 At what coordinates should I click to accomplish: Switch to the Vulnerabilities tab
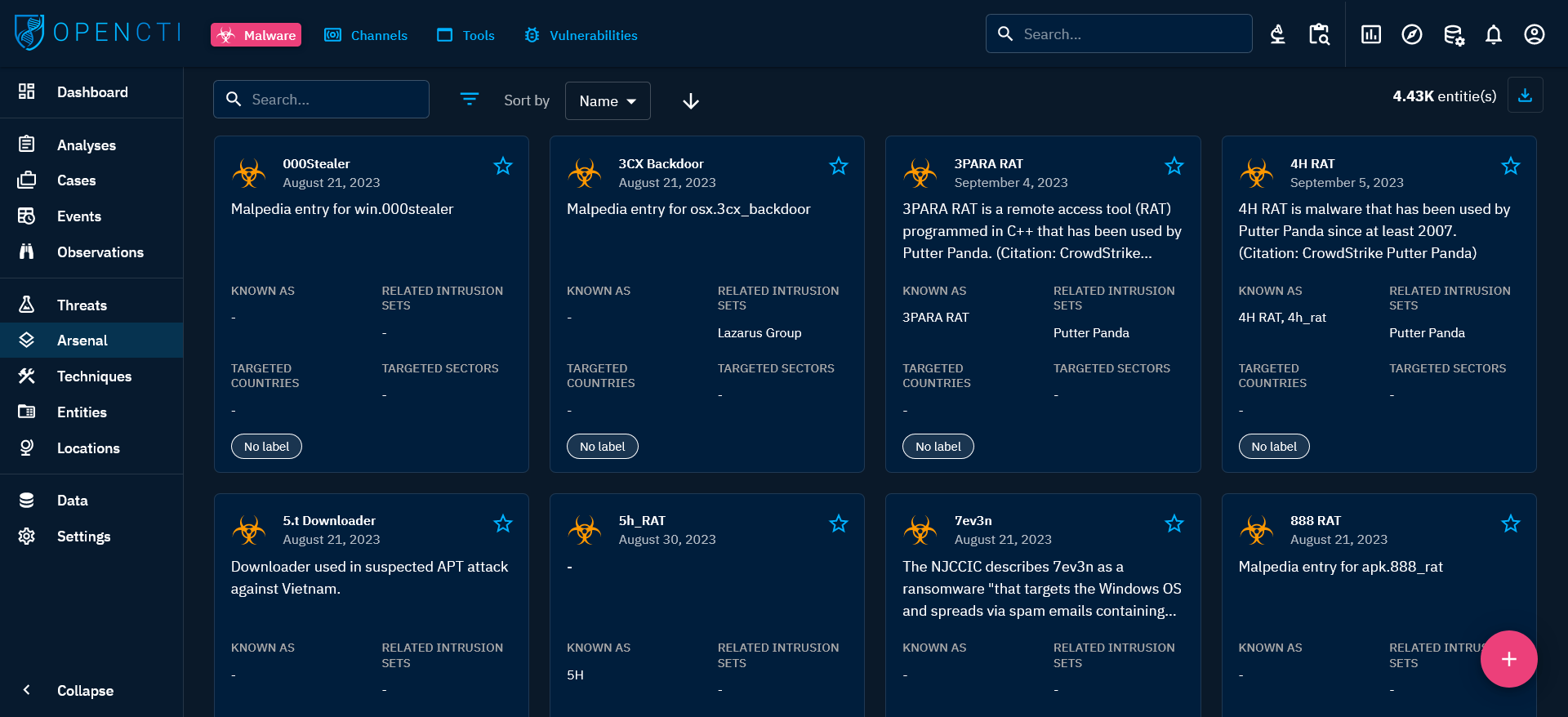[581, 35]
